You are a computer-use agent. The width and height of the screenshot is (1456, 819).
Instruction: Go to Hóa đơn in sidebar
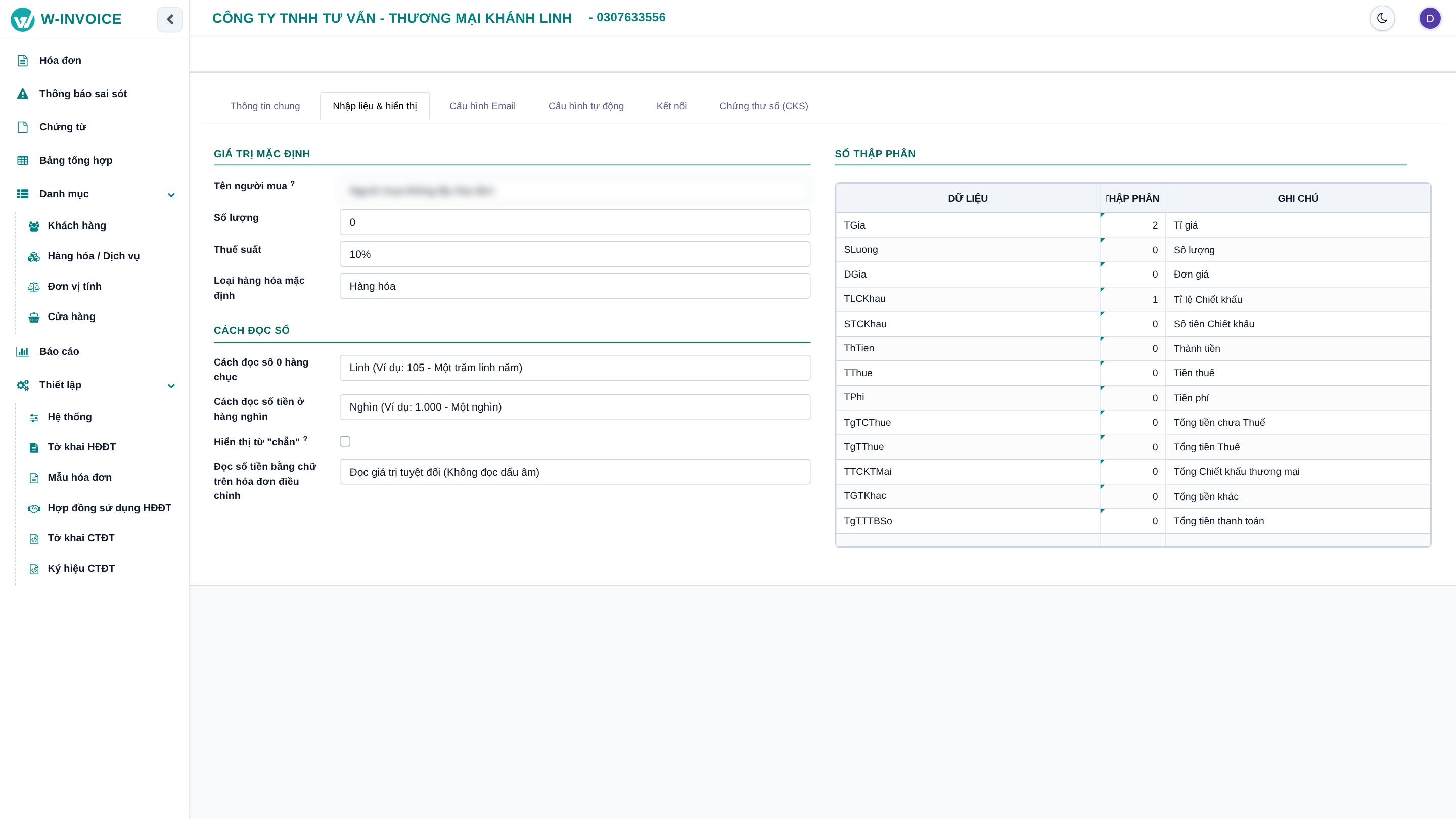pos(61,61)
